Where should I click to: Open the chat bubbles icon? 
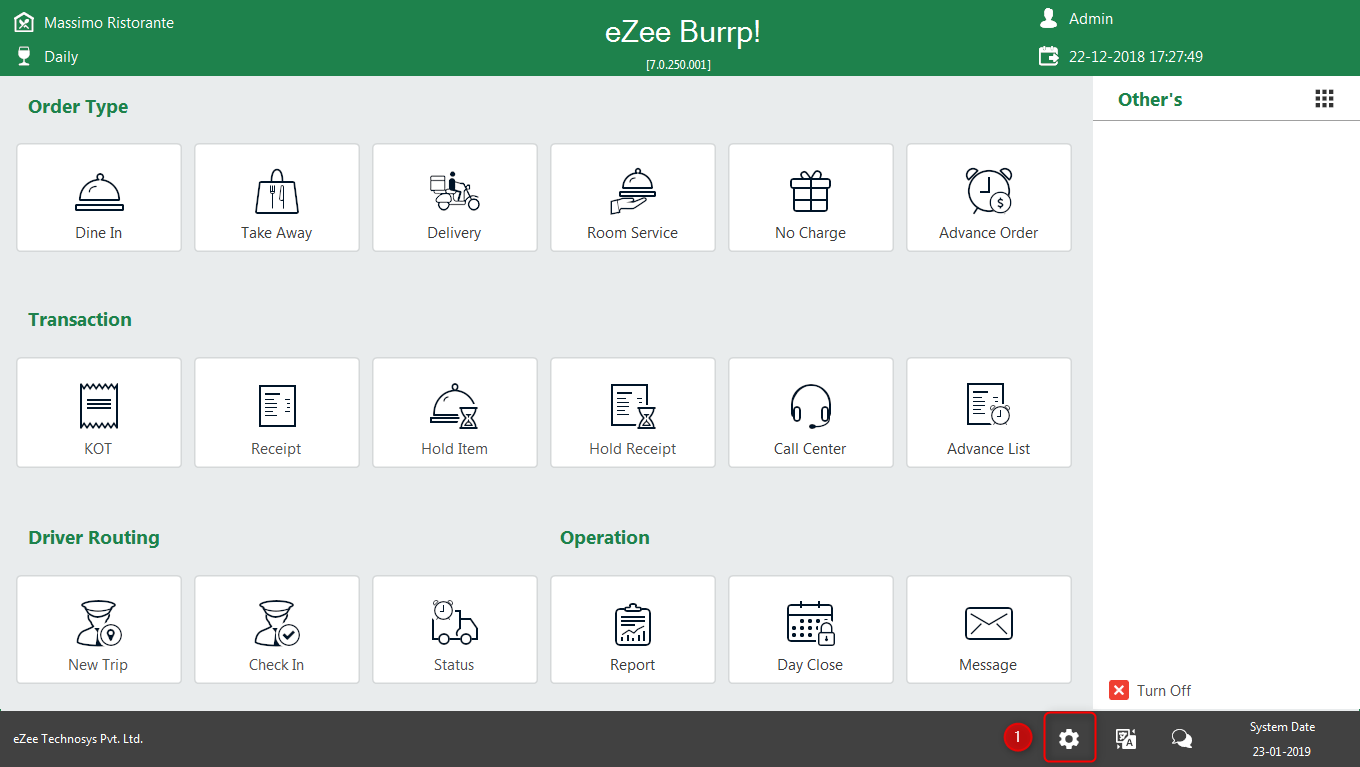click(1181, 739)
